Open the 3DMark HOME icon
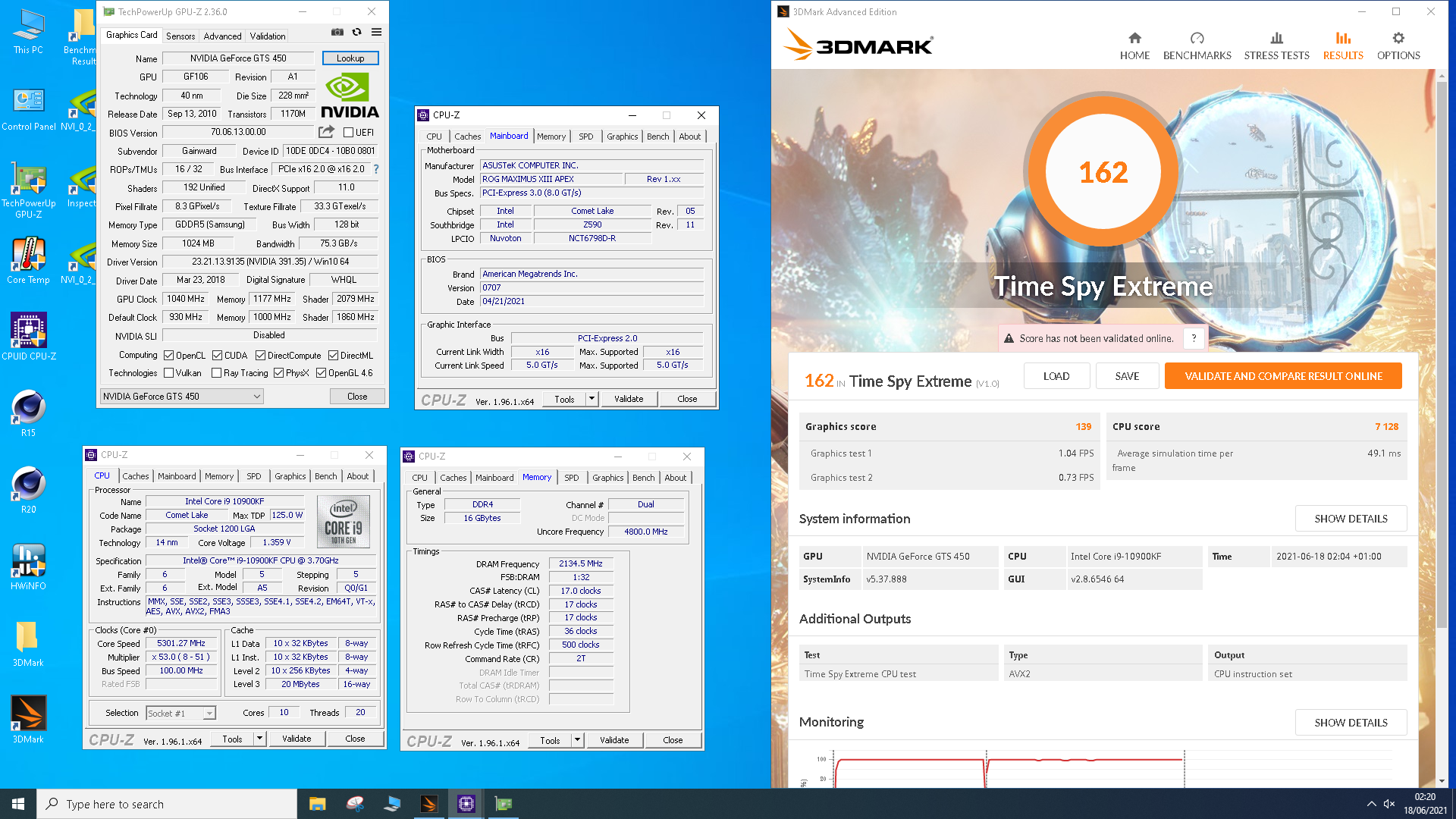Image resolution: width=1456 pixels, height=819 pixels. (x=1134, y=45)
